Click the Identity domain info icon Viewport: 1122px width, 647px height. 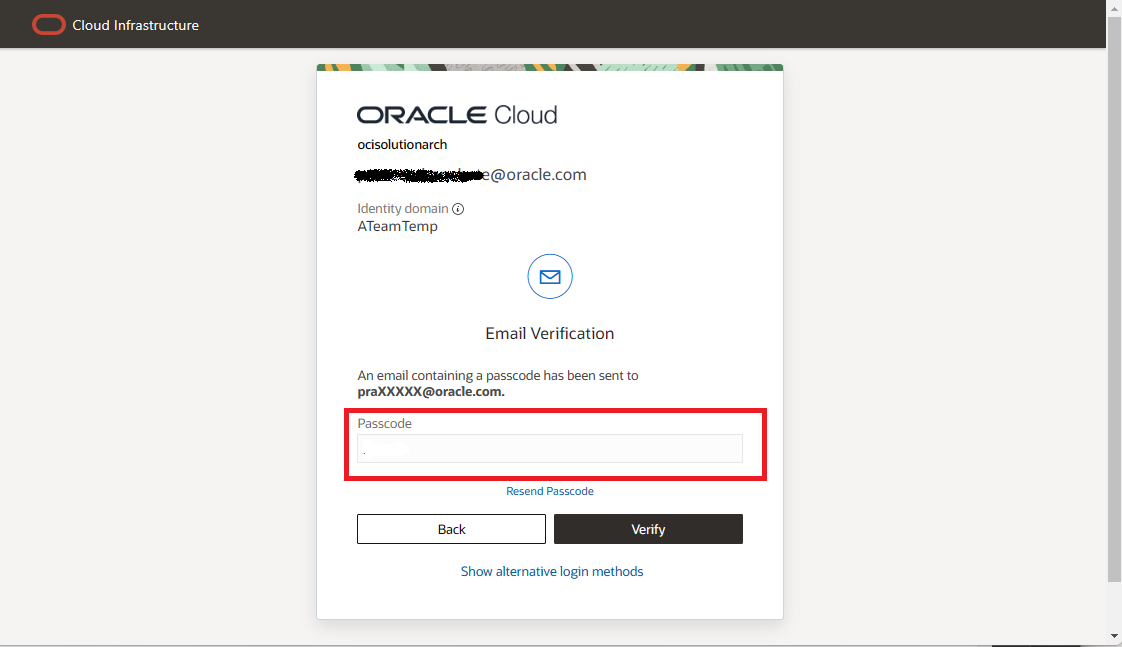[x=458, y=209]
